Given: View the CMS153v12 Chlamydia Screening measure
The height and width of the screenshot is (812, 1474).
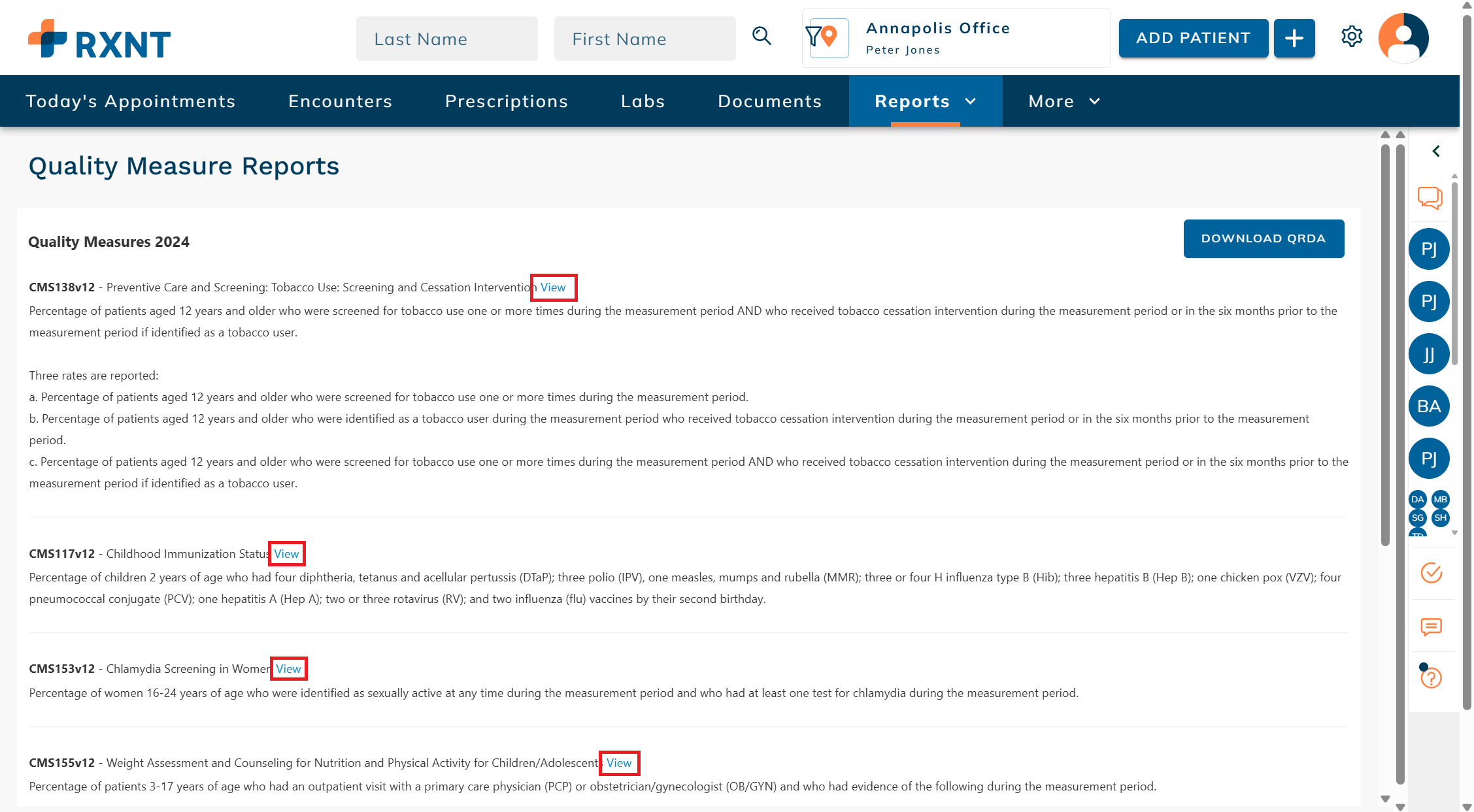Looking at the screenshot, I should point(288,669).
